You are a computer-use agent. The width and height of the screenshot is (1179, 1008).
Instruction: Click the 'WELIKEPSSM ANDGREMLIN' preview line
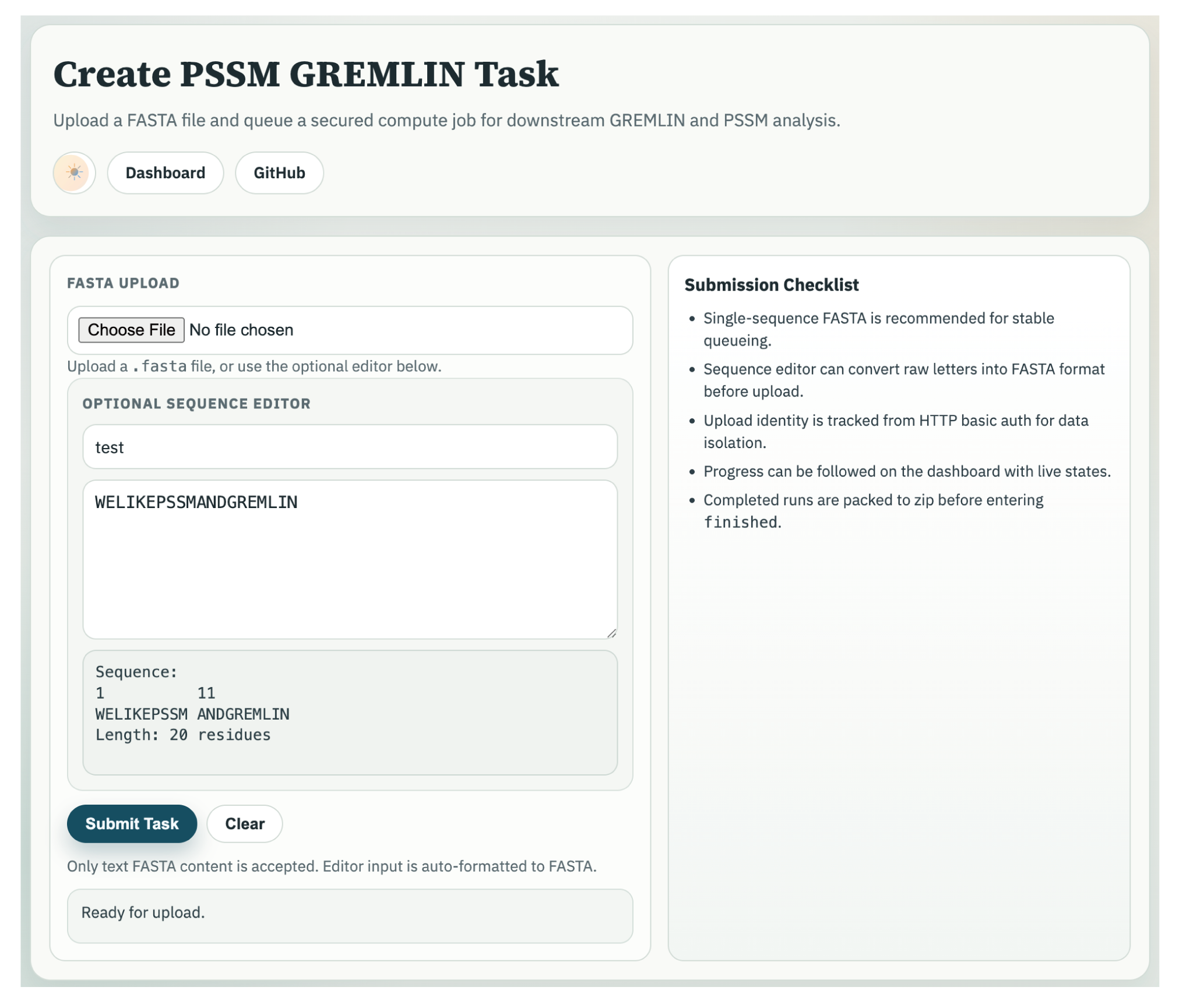pyautogui.click(x=192, y=714)
